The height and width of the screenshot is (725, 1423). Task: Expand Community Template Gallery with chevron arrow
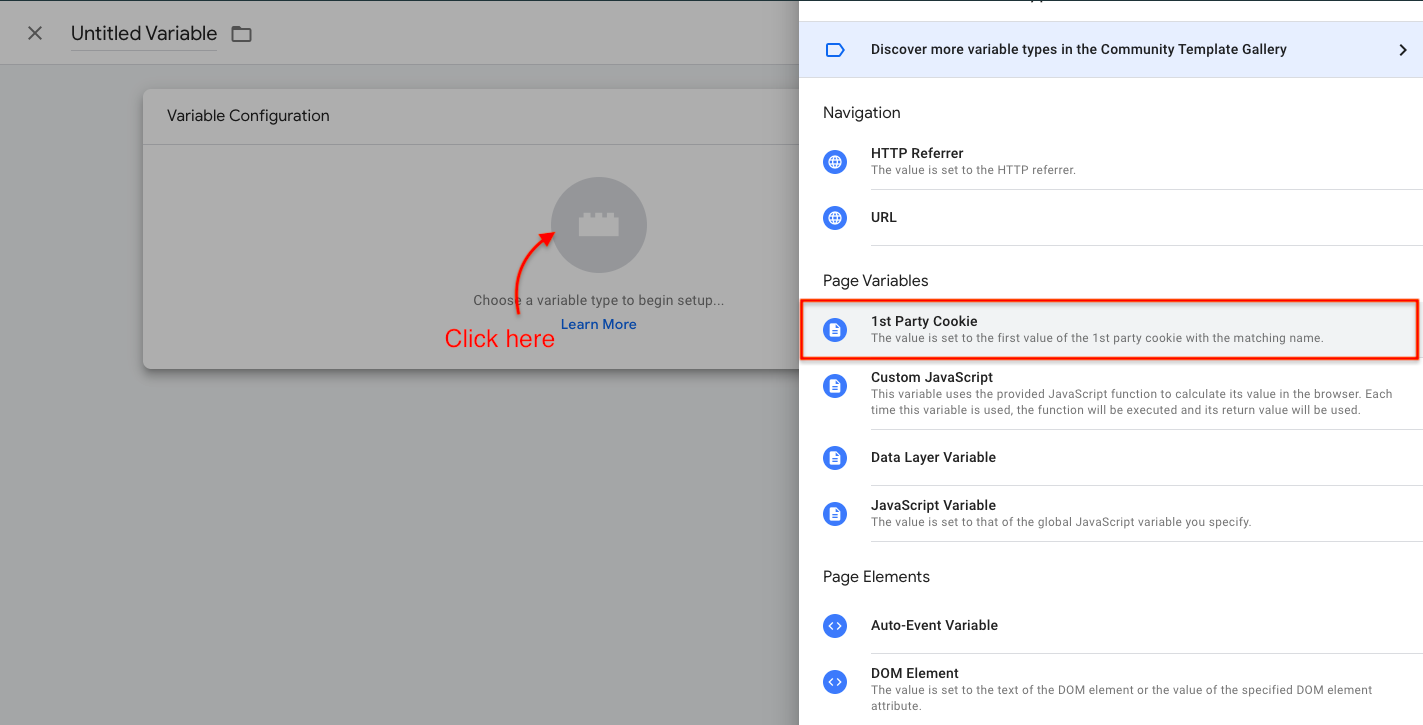[x=1402, y=50]
